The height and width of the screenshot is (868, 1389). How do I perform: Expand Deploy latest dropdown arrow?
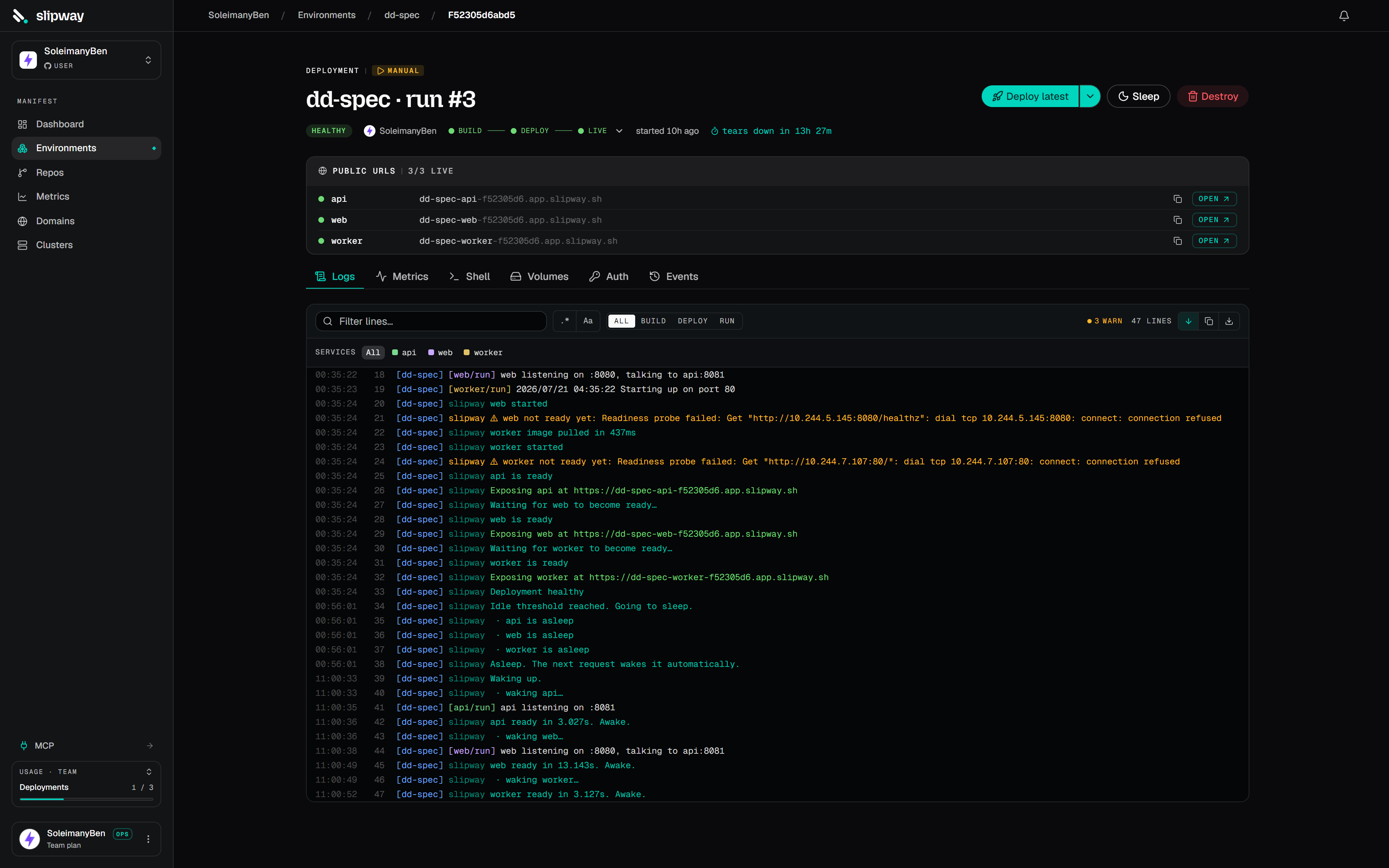pyautogui.click(x=1090, y=97)
